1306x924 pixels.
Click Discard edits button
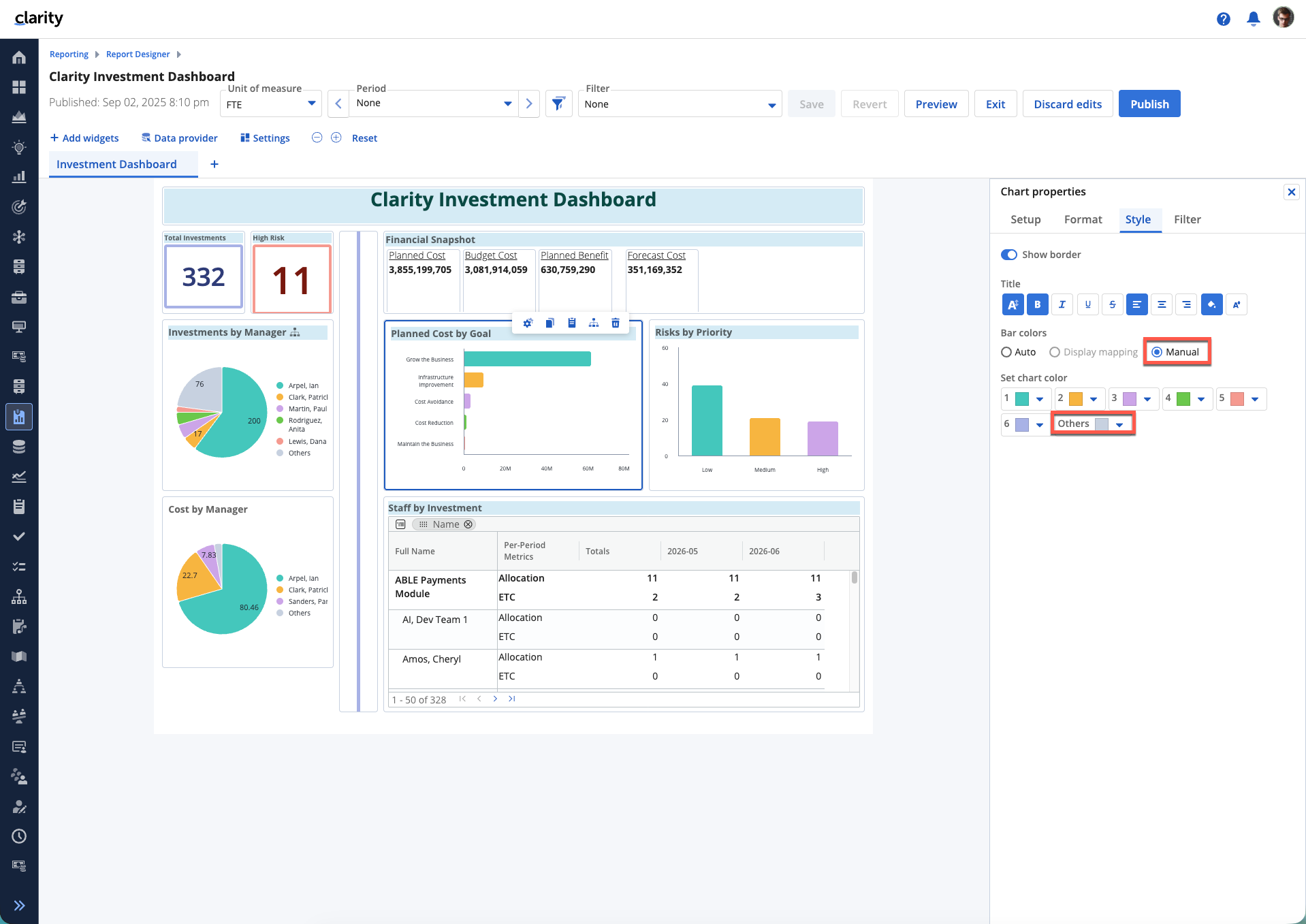(x=1068, y=103)
